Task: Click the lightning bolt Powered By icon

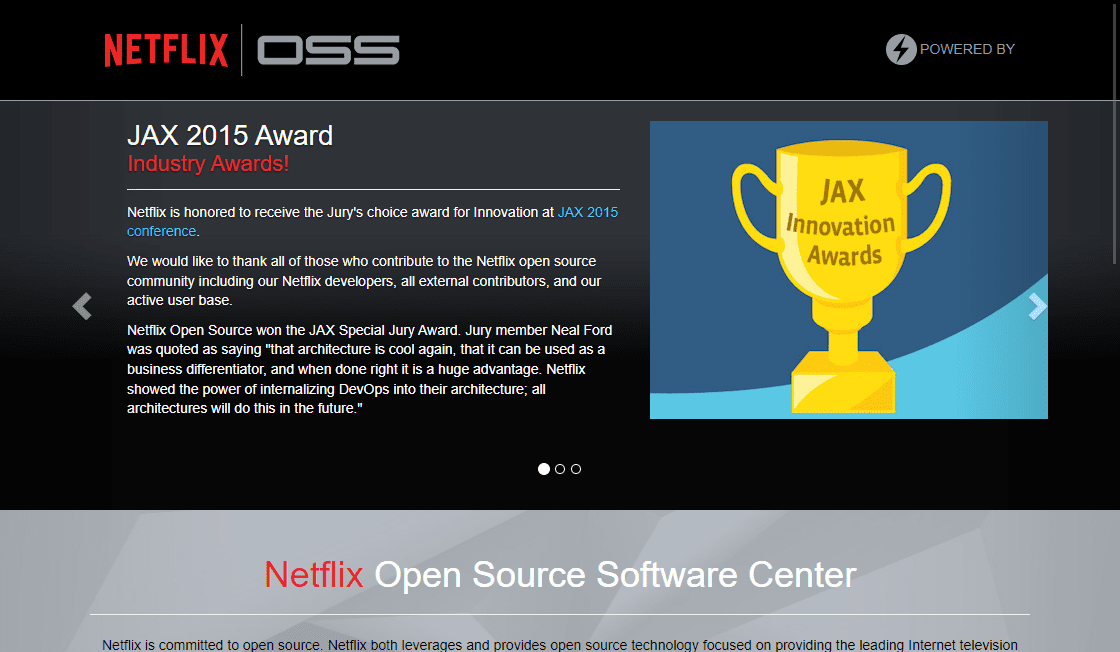Action: [901, 49]
